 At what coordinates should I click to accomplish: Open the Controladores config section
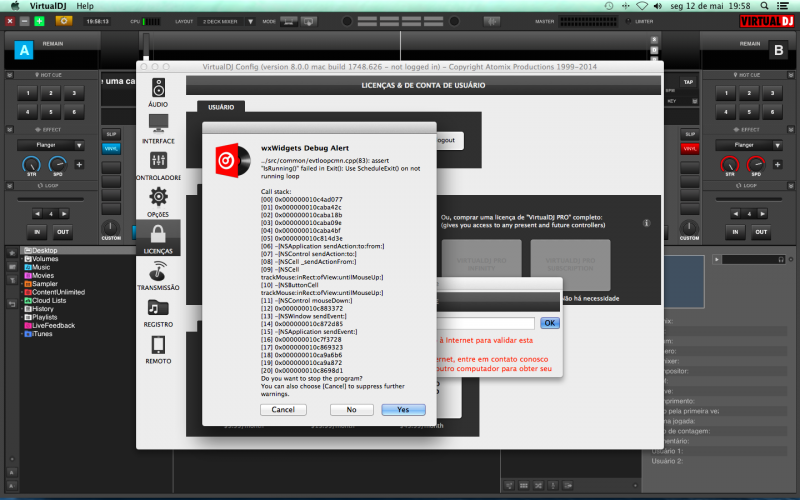click(x=158, y=165)
